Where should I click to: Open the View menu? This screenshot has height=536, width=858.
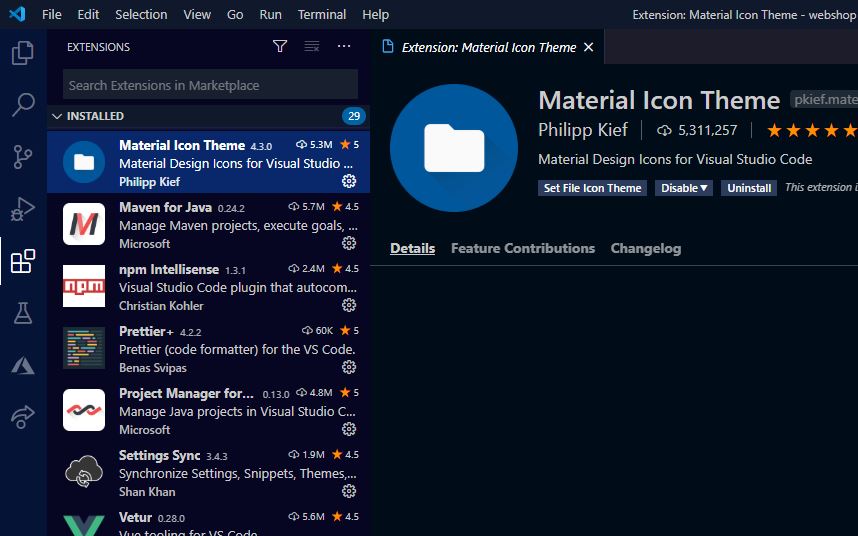197,14
